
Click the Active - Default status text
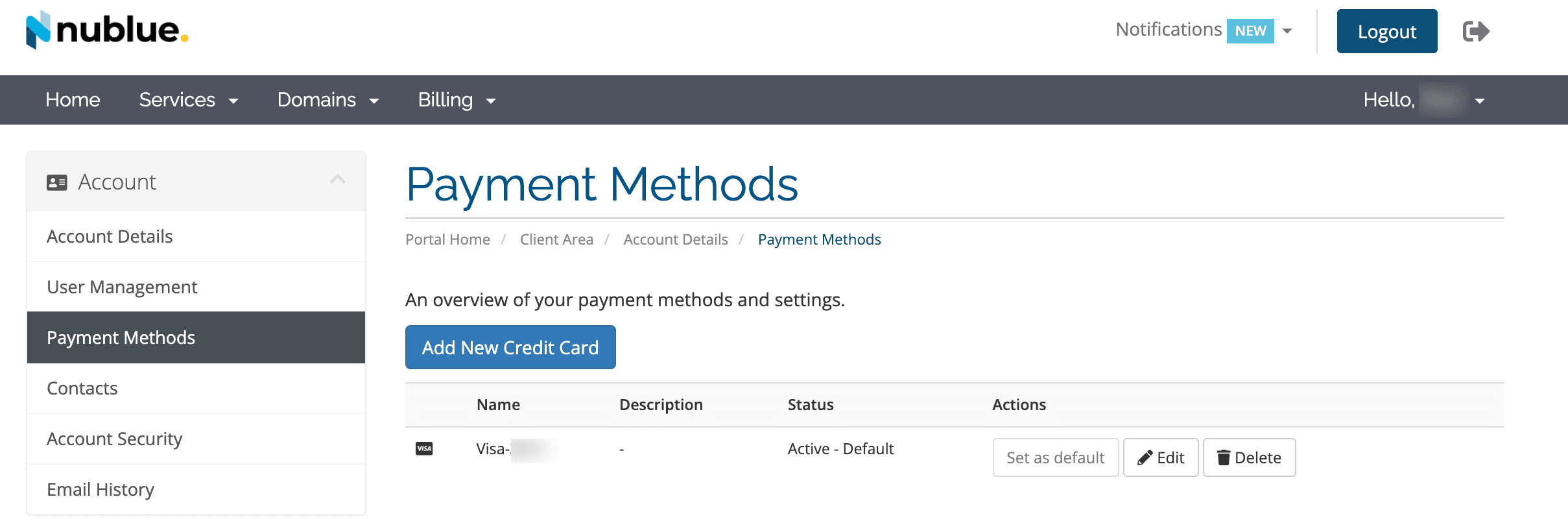click(840, 449)
